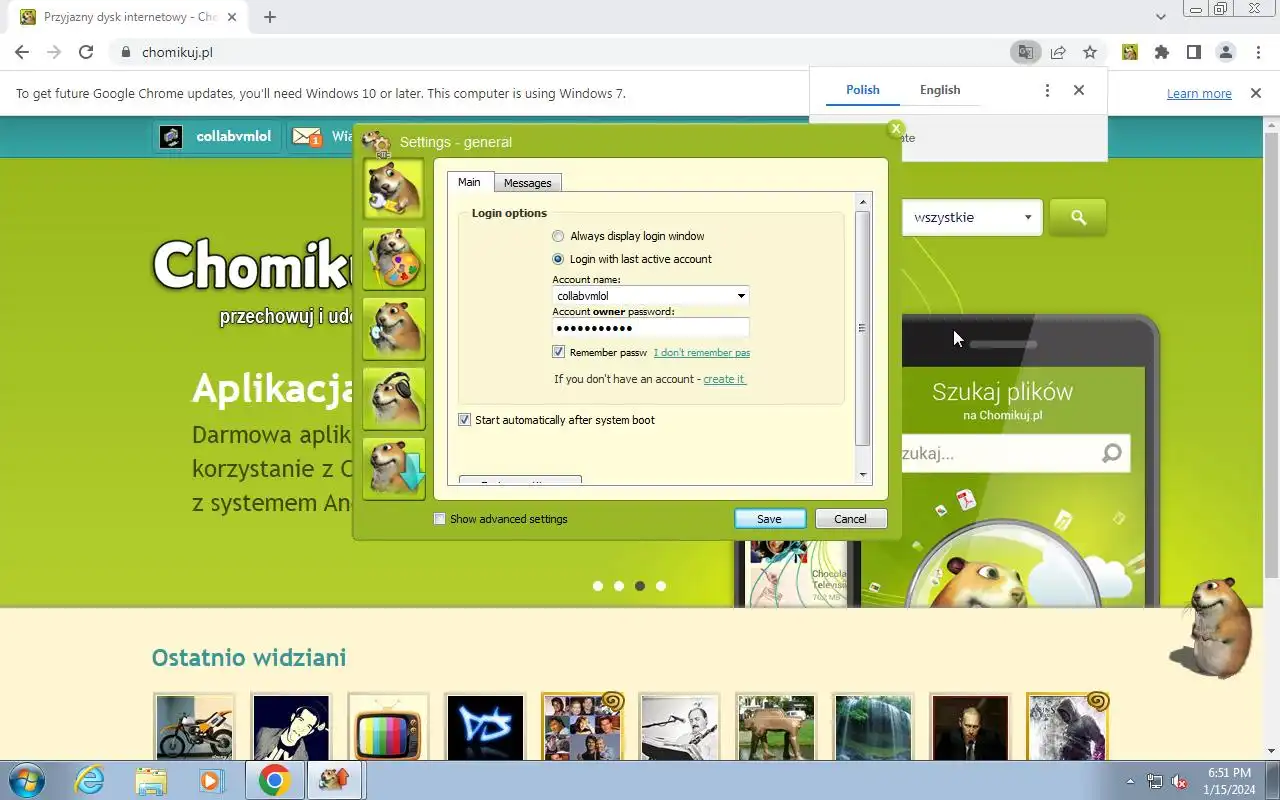Open Windows Media Player from taskbar
This screenshot has width=1280, height=800.
point(211,780)
